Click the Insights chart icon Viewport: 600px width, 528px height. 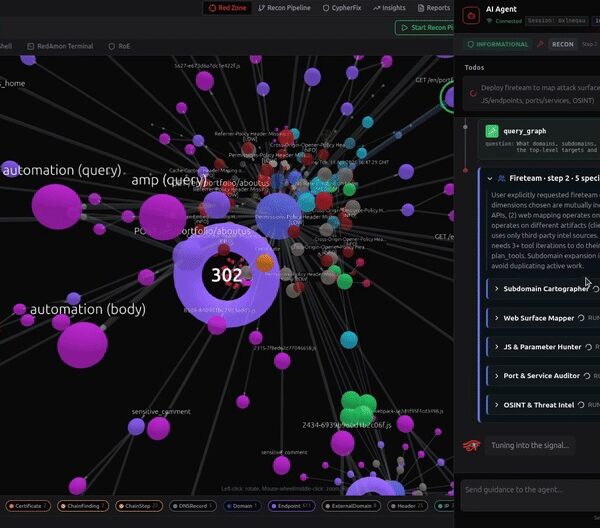point(377,8)
